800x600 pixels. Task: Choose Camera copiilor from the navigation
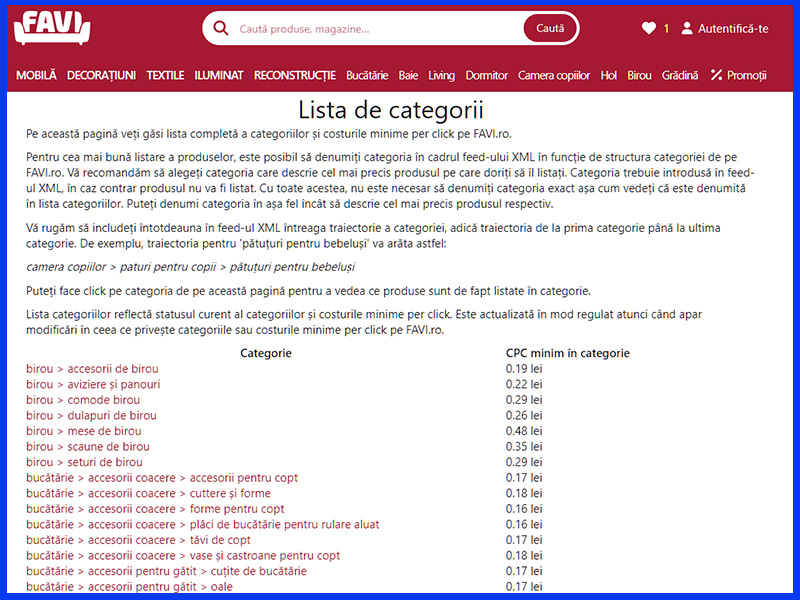coord(554,75)
